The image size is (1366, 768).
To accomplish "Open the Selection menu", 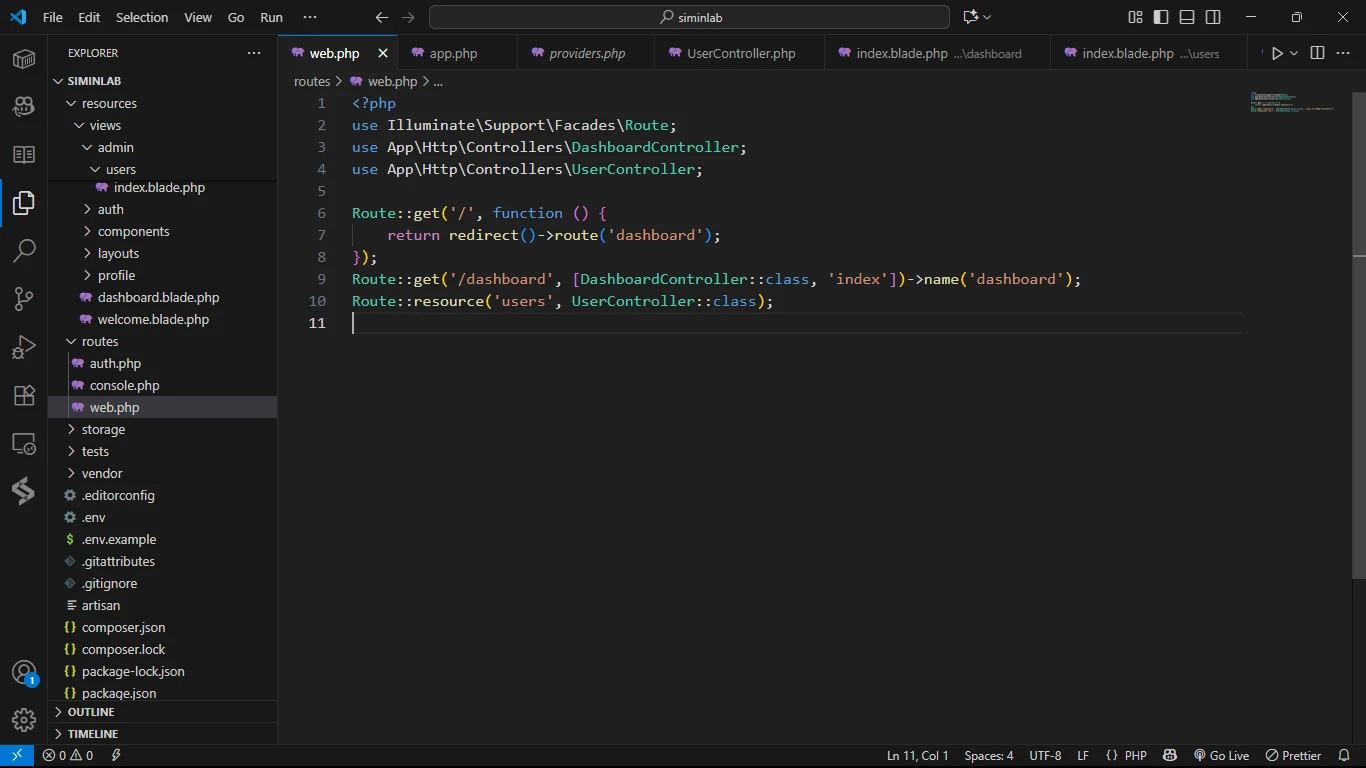I will [142, 17].
